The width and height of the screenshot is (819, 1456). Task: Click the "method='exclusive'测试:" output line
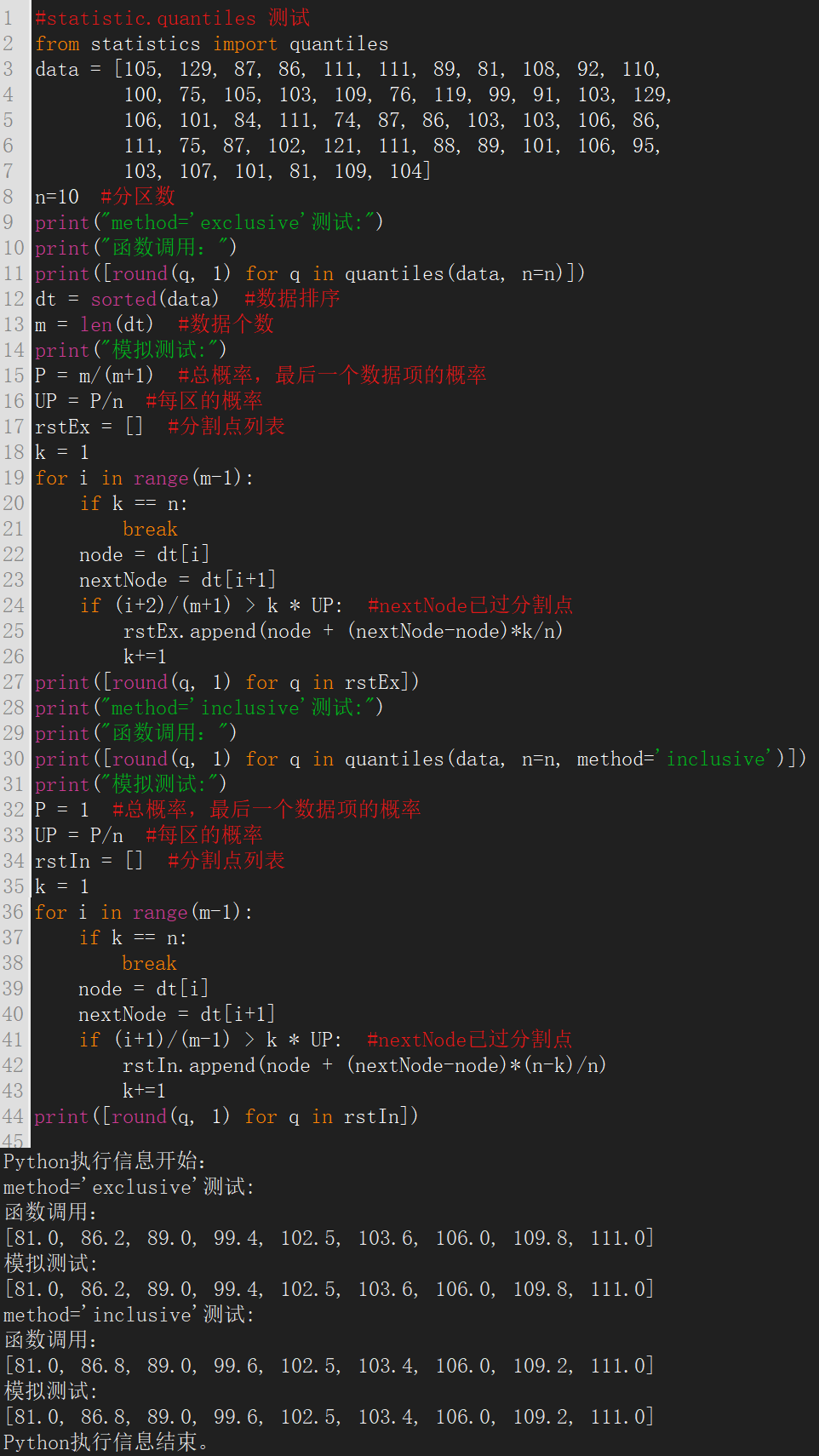click(x=129, y=1187)
